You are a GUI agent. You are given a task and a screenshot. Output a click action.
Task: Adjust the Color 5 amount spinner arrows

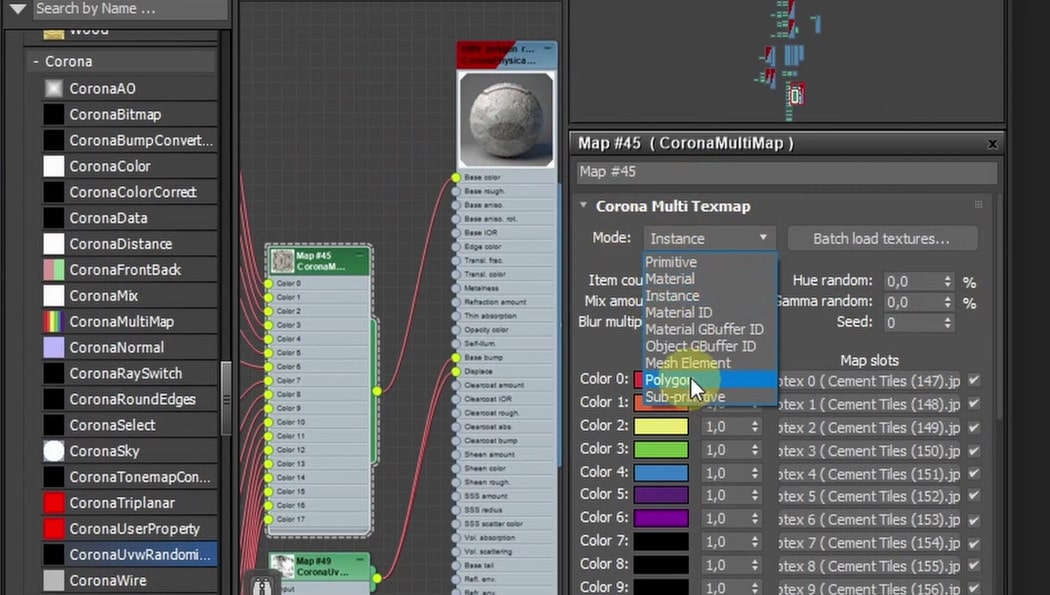point(755,496)
